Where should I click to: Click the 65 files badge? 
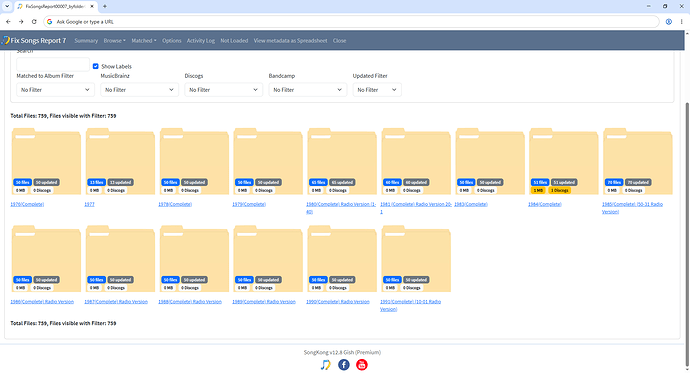coord(318,182)
